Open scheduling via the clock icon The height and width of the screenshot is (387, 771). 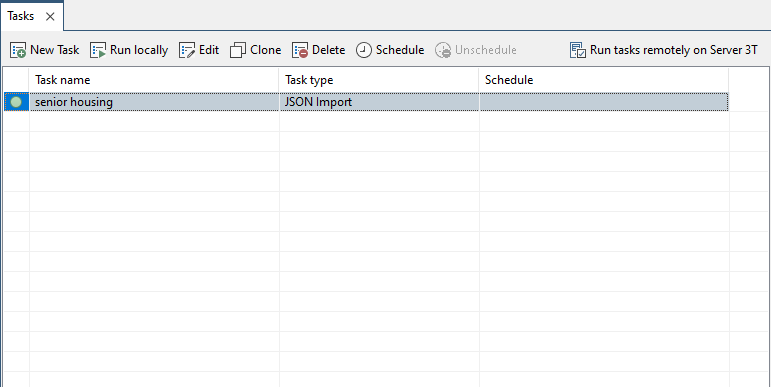[364, 50]
